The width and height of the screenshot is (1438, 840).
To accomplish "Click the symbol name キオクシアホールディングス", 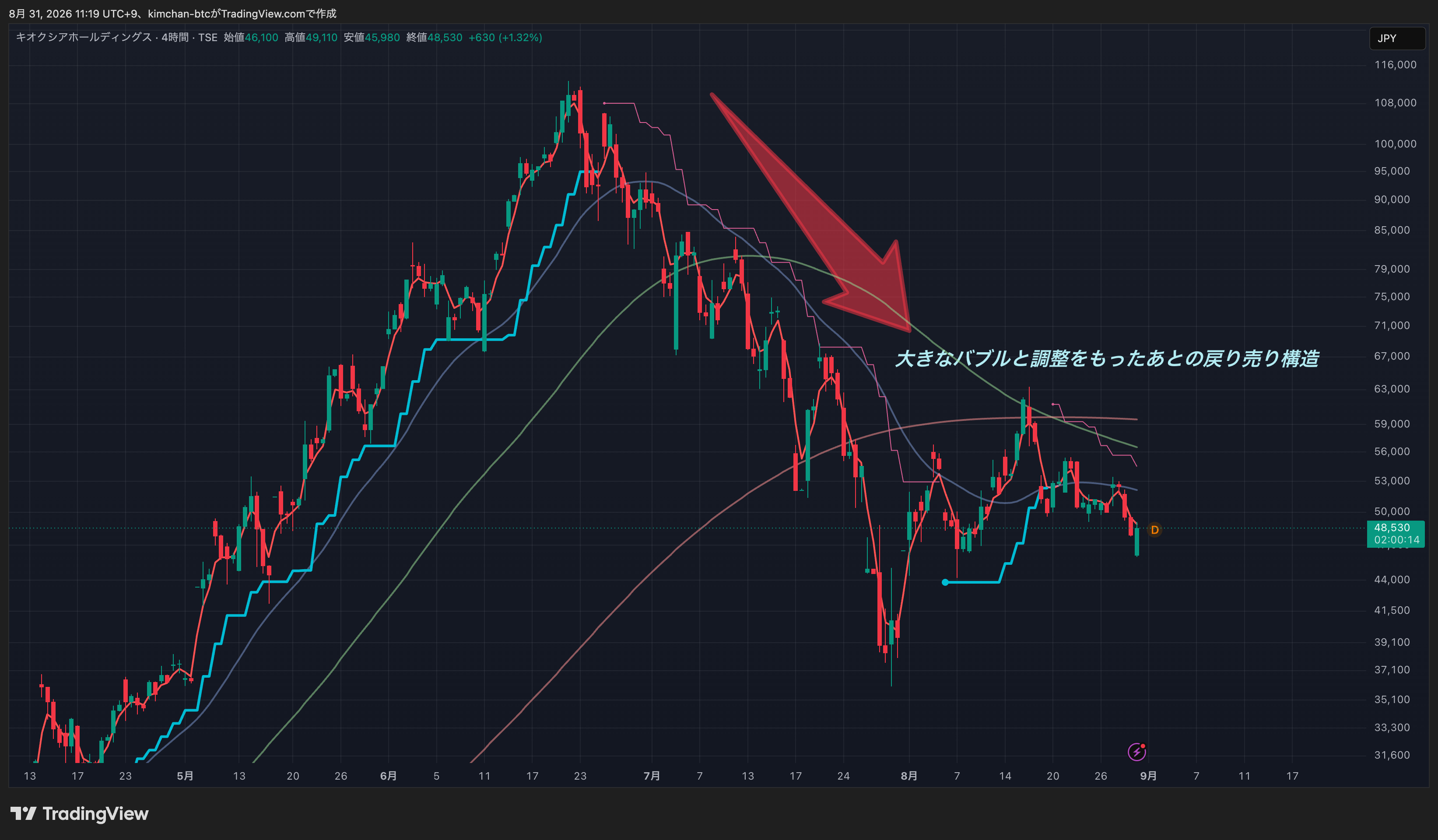I will (x=83, y=38).
